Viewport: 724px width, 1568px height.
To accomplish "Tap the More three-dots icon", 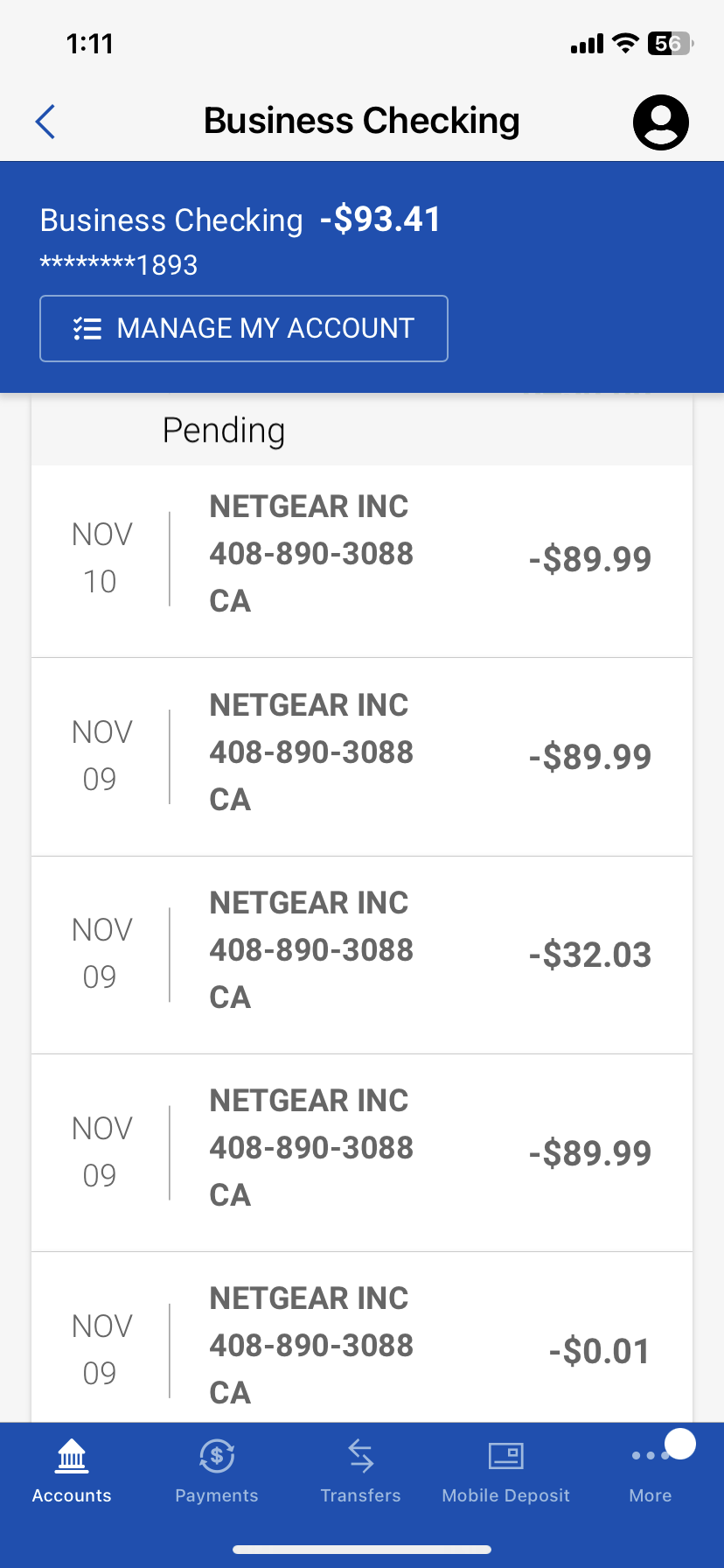I will 645,1456.
